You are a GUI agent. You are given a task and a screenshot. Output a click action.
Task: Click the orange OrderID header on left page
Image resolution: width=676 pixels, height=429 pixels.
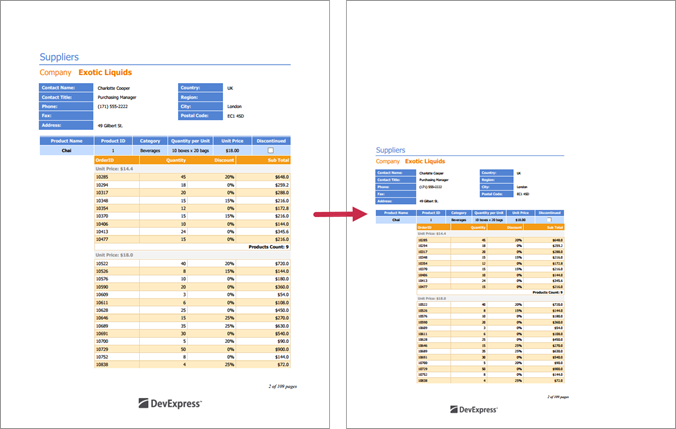pos(117,160)
